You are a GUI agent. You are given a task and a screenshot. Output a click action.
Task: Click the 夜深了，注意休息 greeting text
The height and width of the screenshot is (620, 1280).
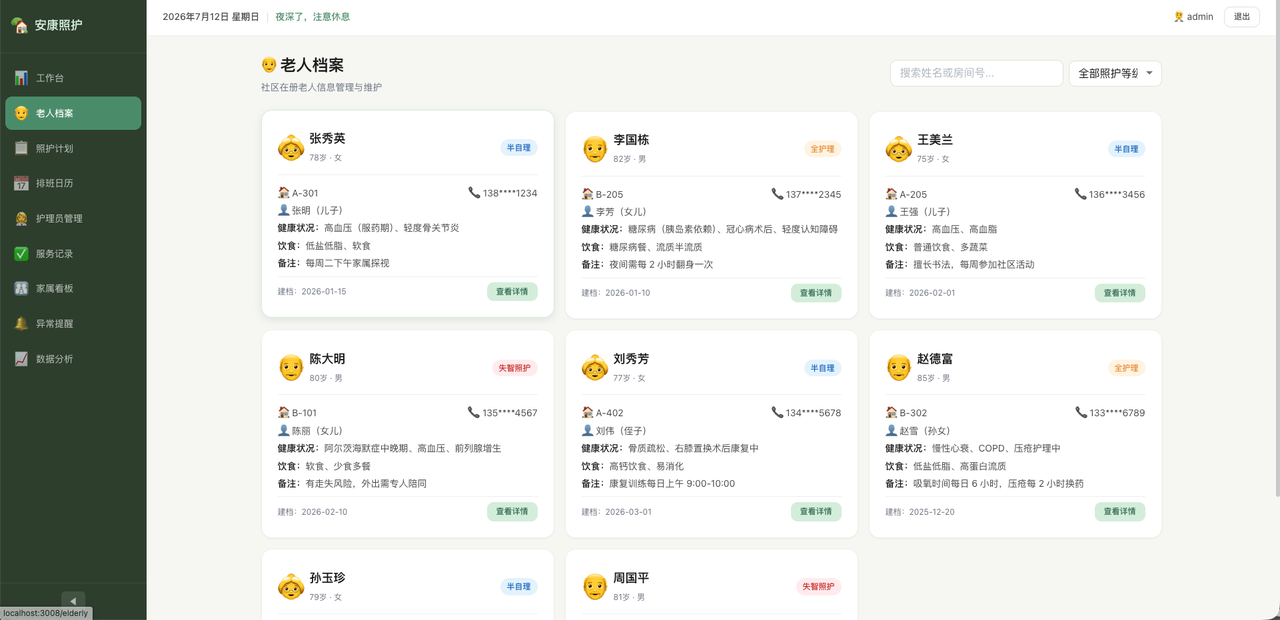(313, 17)
